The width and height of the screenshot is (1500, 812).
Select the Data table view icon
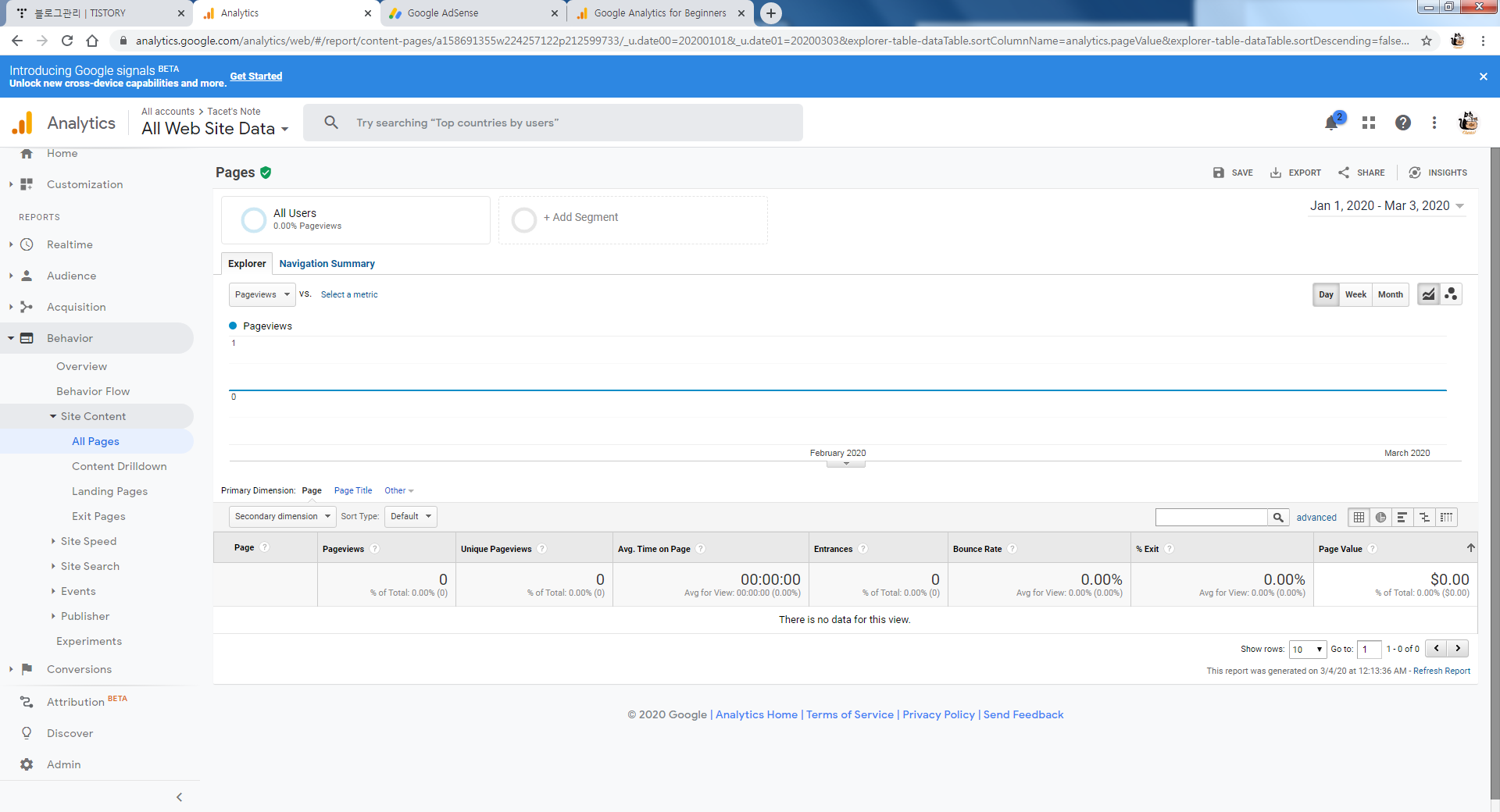coord(1359,517)
